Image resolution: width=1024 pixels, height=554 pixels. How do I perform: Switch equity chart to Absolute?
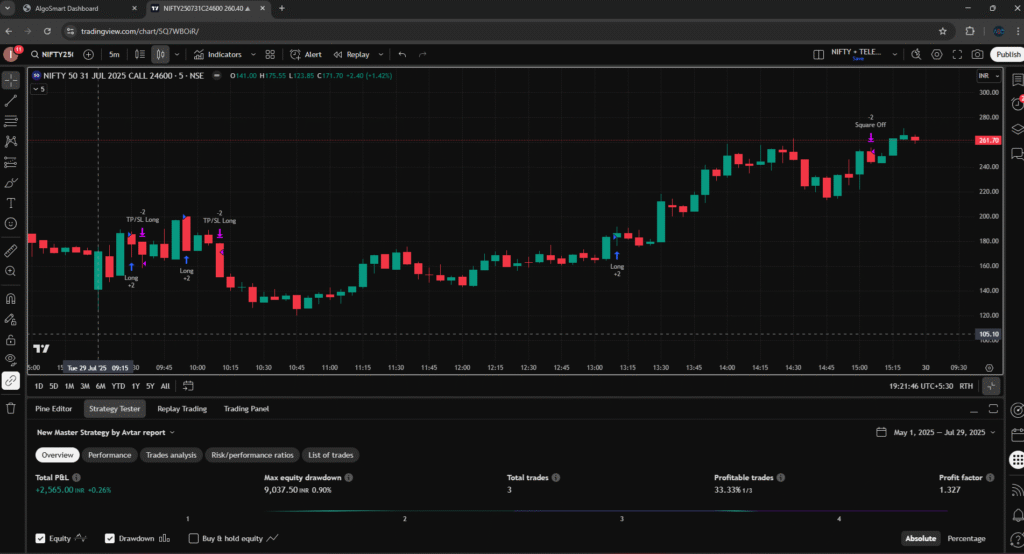920,538
